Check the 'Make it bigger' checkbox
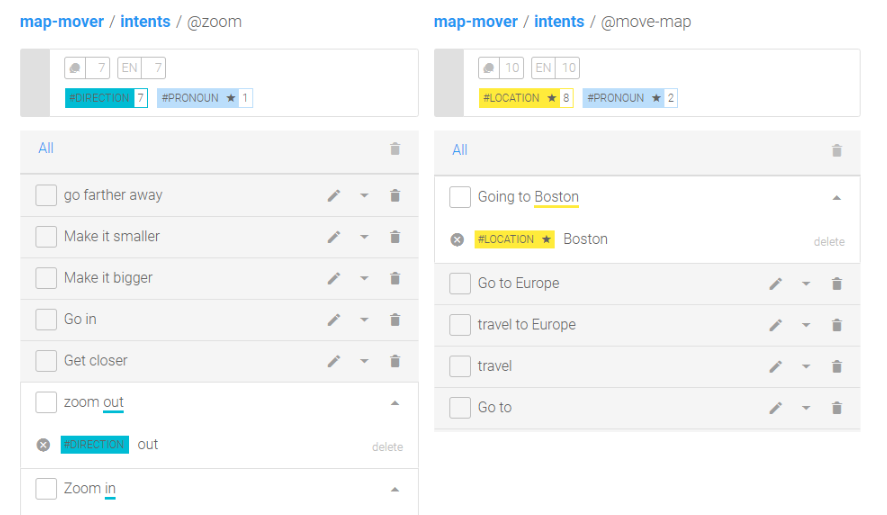 (x=46, y=278)
